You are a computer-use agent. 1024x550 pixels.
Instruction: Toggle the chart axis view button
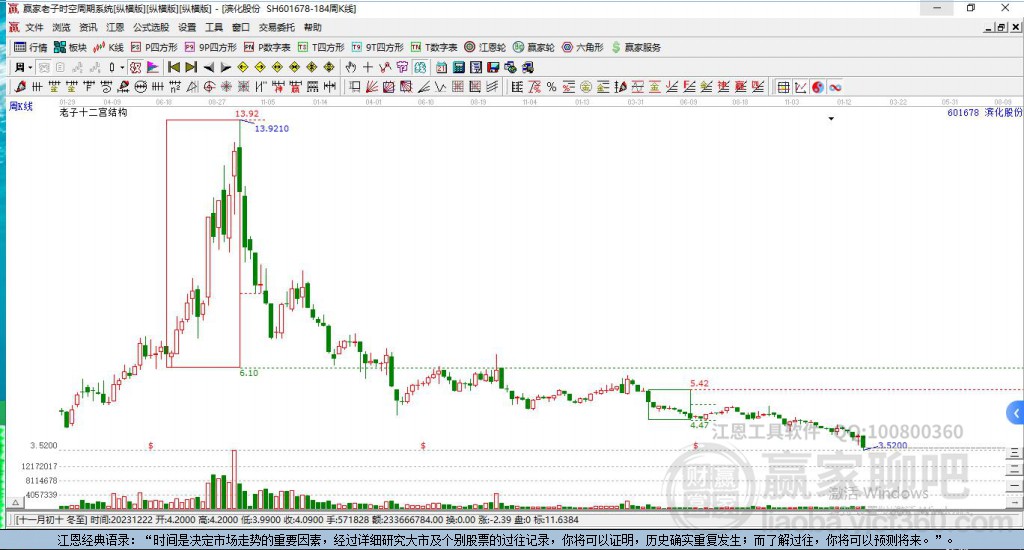(x=801, y=87)
